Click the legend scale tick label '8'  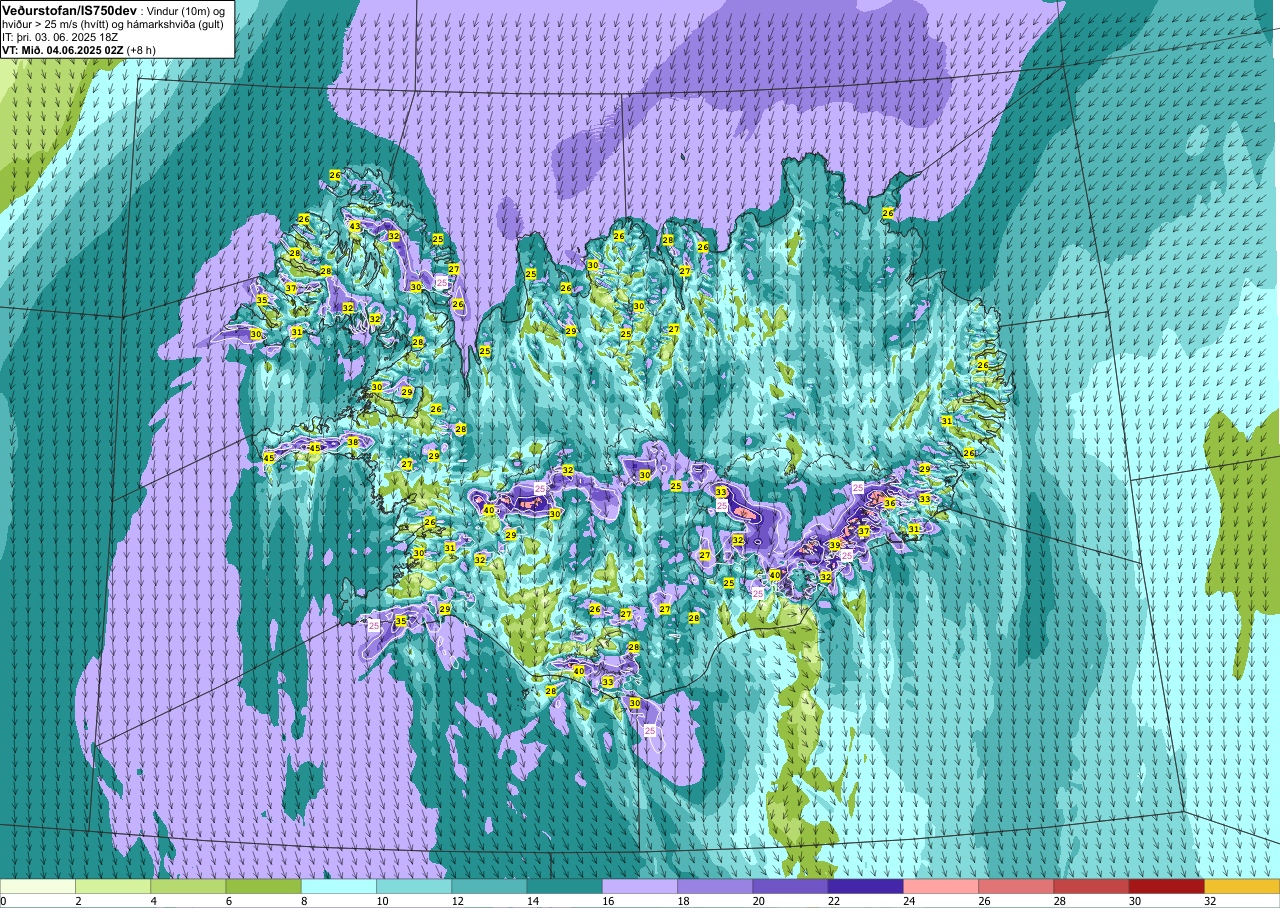point(302,901)
